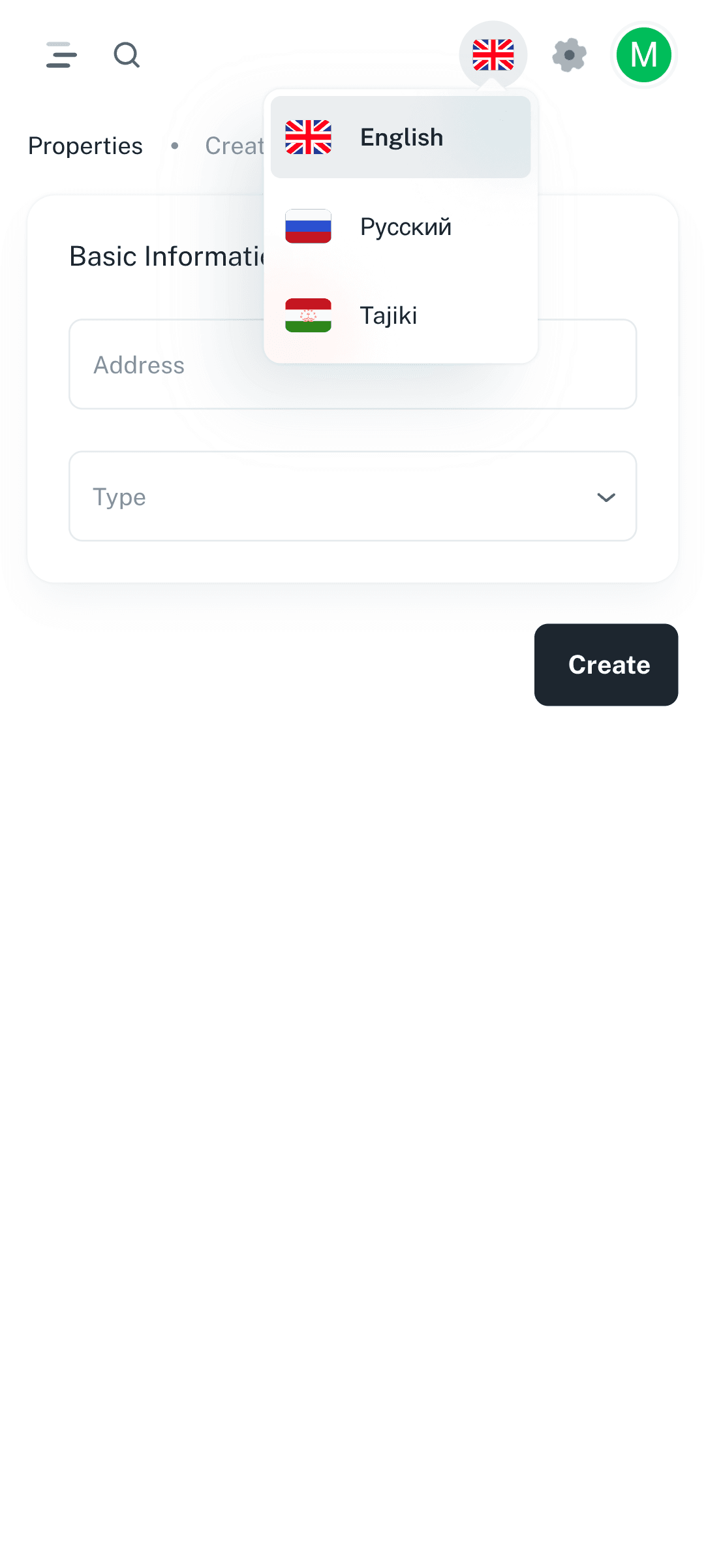Open the green M account avatar
This screenshot has width=706, height=1568.
coord(643,55)
